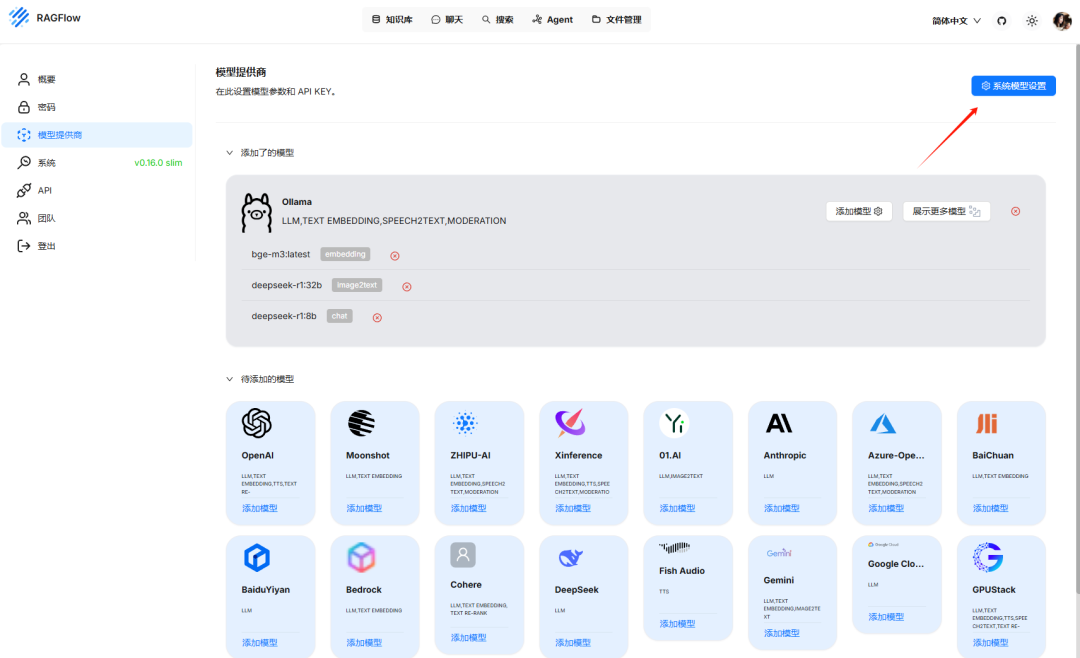Click the 01.AI logo icon

(674, 423)
